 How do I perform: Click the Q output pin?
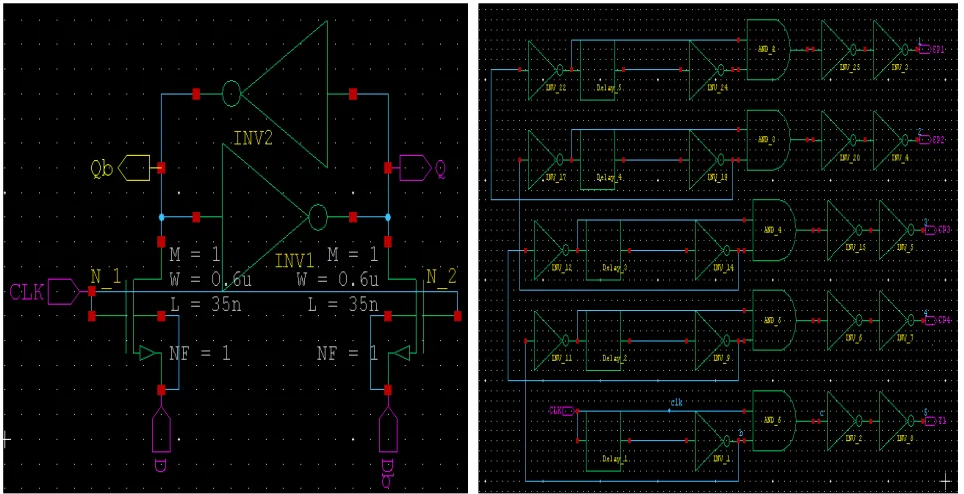[x=415, y=168]
